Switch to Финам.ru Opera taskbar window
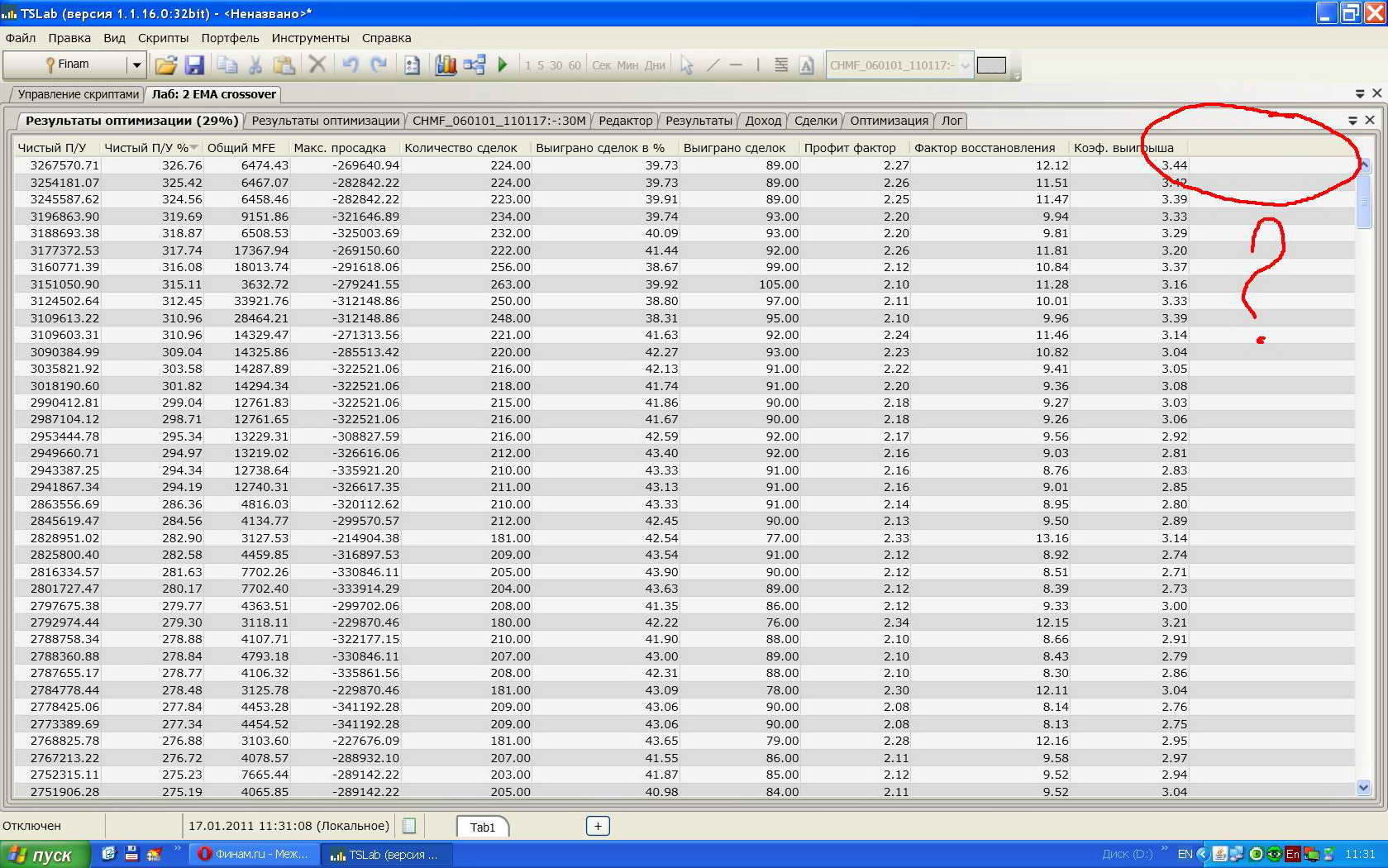The image size is (1388, 868). [x=254, y=855]
